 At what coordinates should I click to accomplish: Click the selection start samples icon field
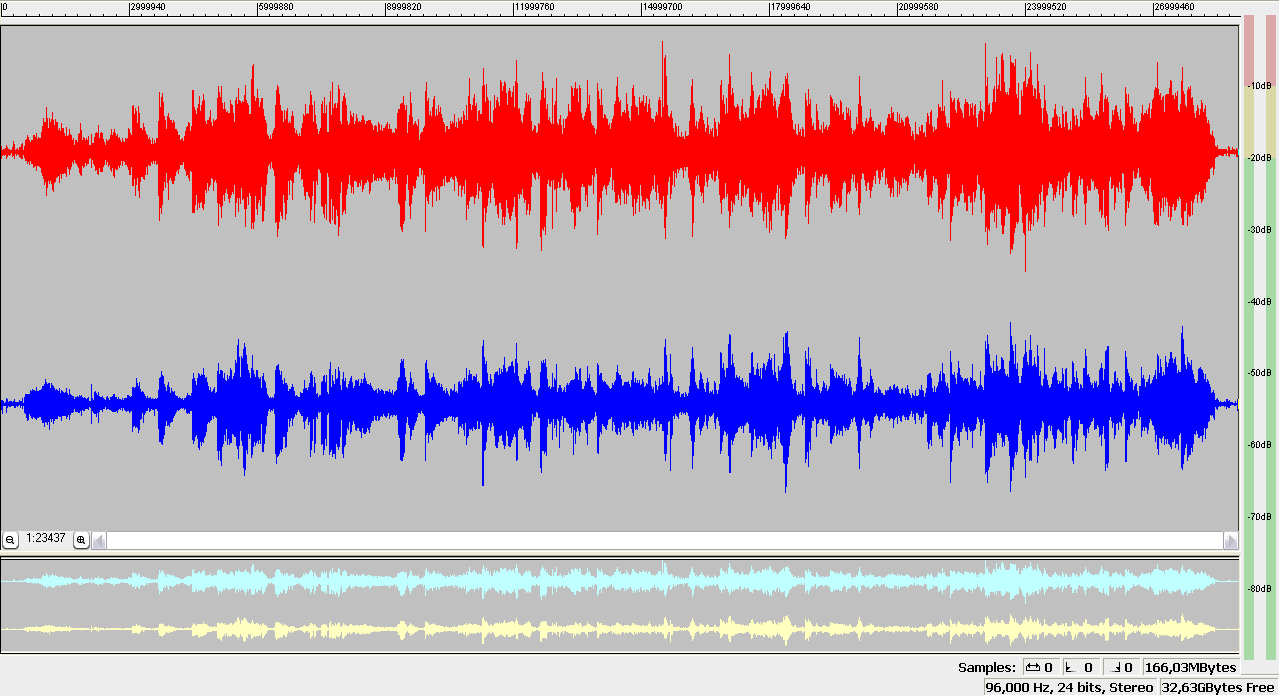click(1080, 667)
